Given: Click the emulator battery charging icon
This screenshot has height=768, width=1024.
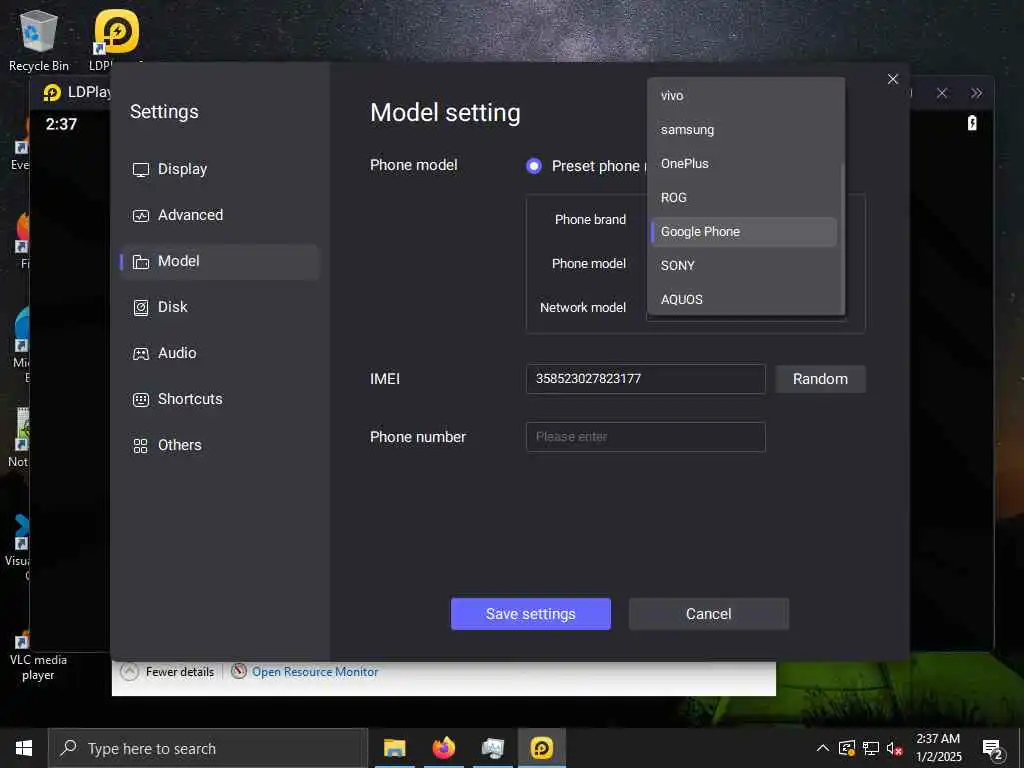Looking at the screenshot, I should (x=972, y=123).
